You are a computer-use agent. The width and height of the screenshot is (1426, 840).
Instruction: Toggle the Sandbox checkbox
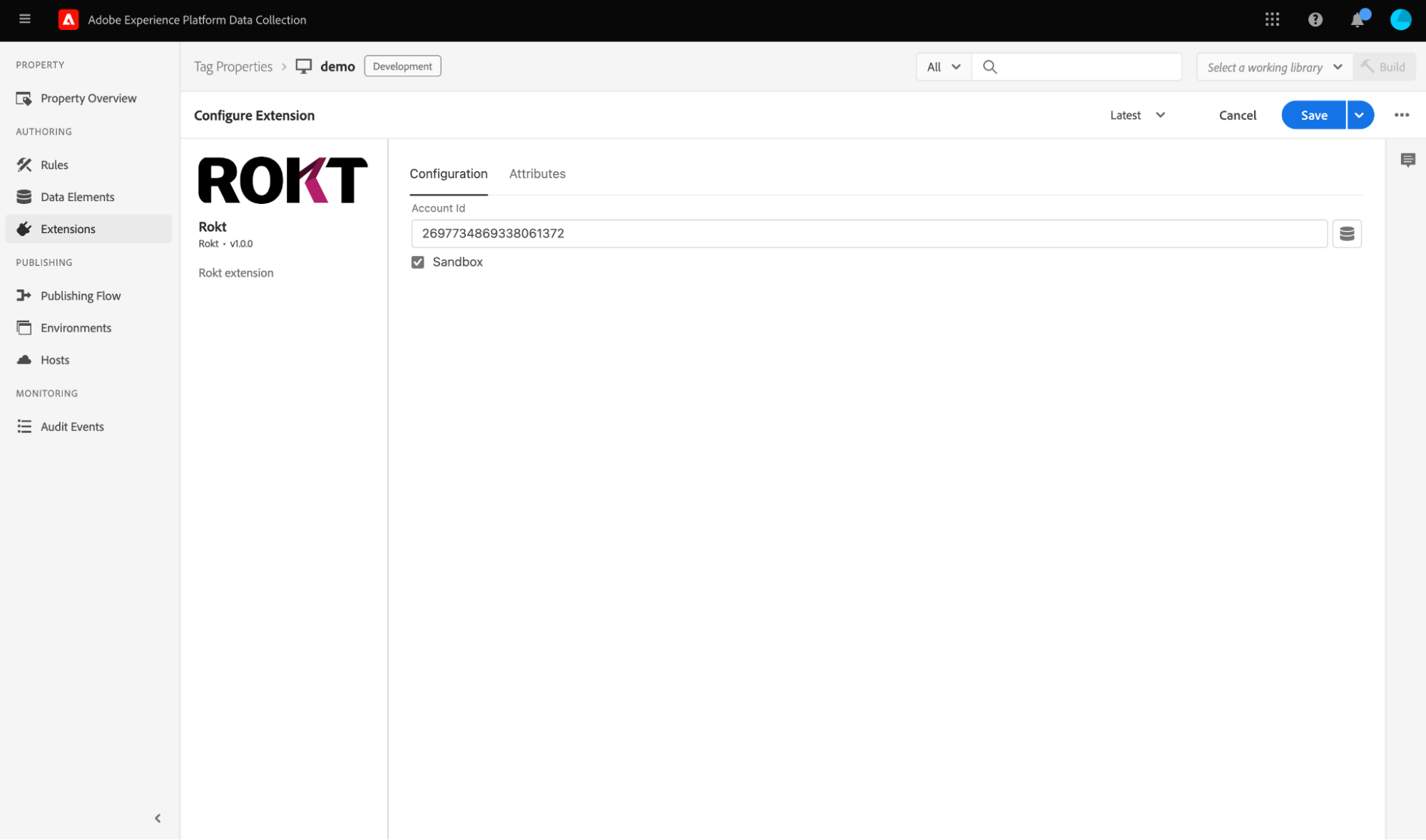(x=418, y=262)
